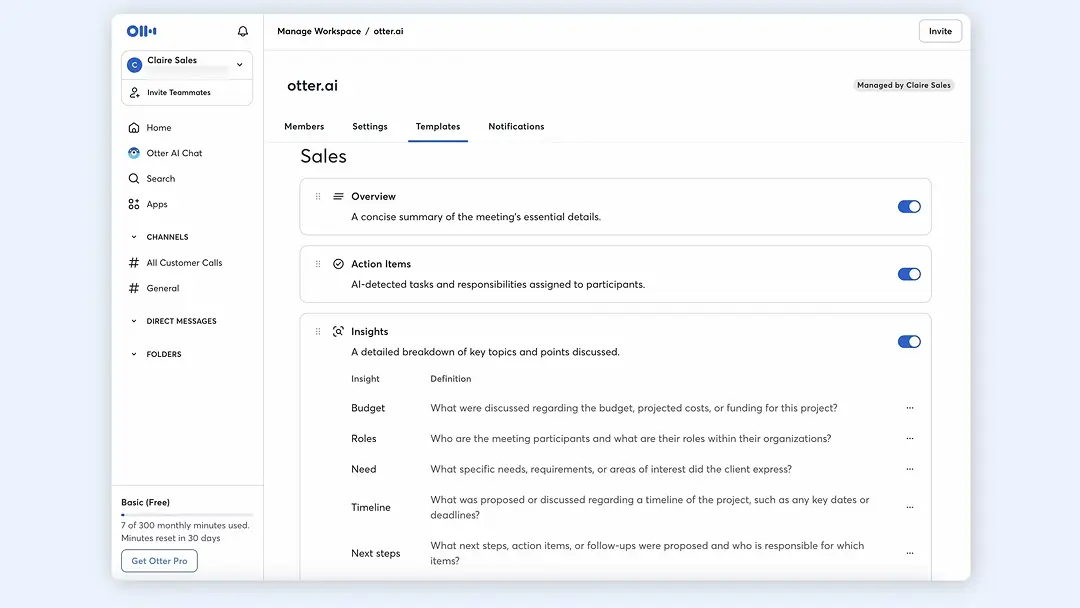This screenshot has width=1080, height=608.
Task: Click the Overview lines icon
Action: [338, 196]
